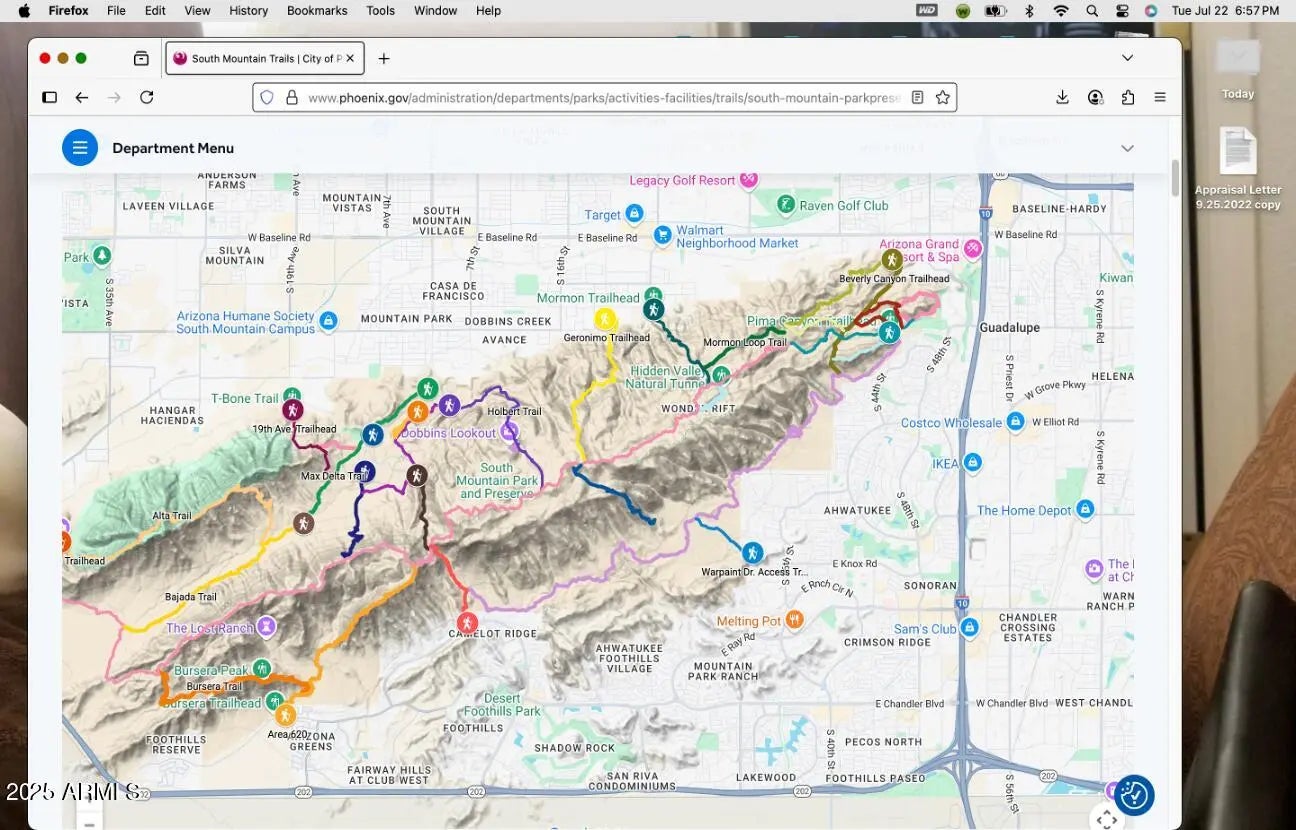Click the page vertical scrollbar
Viewport: 1296px width, 830px height.
[x=1175, y=178]
